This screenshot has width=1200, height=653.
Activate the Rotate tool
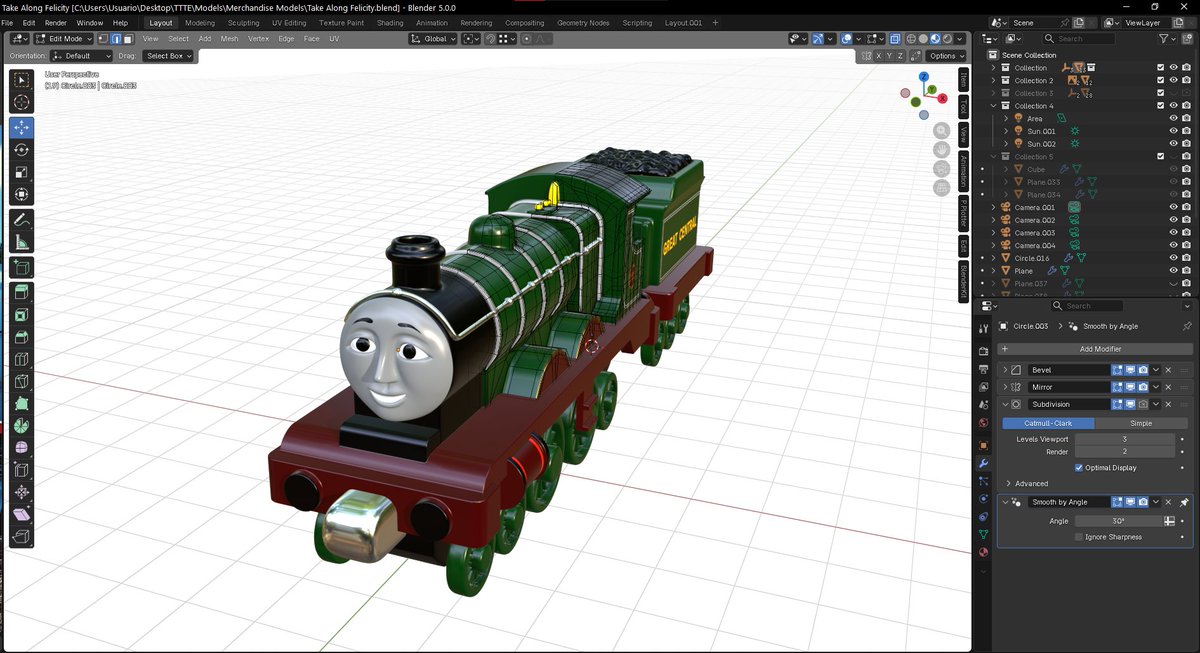(x=21, y=150)
